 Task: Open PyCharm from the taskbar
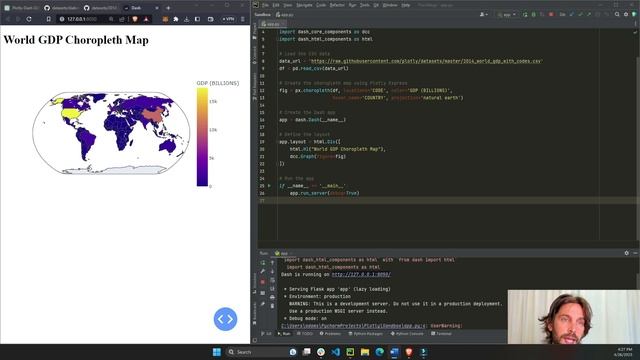click(350, 352)
